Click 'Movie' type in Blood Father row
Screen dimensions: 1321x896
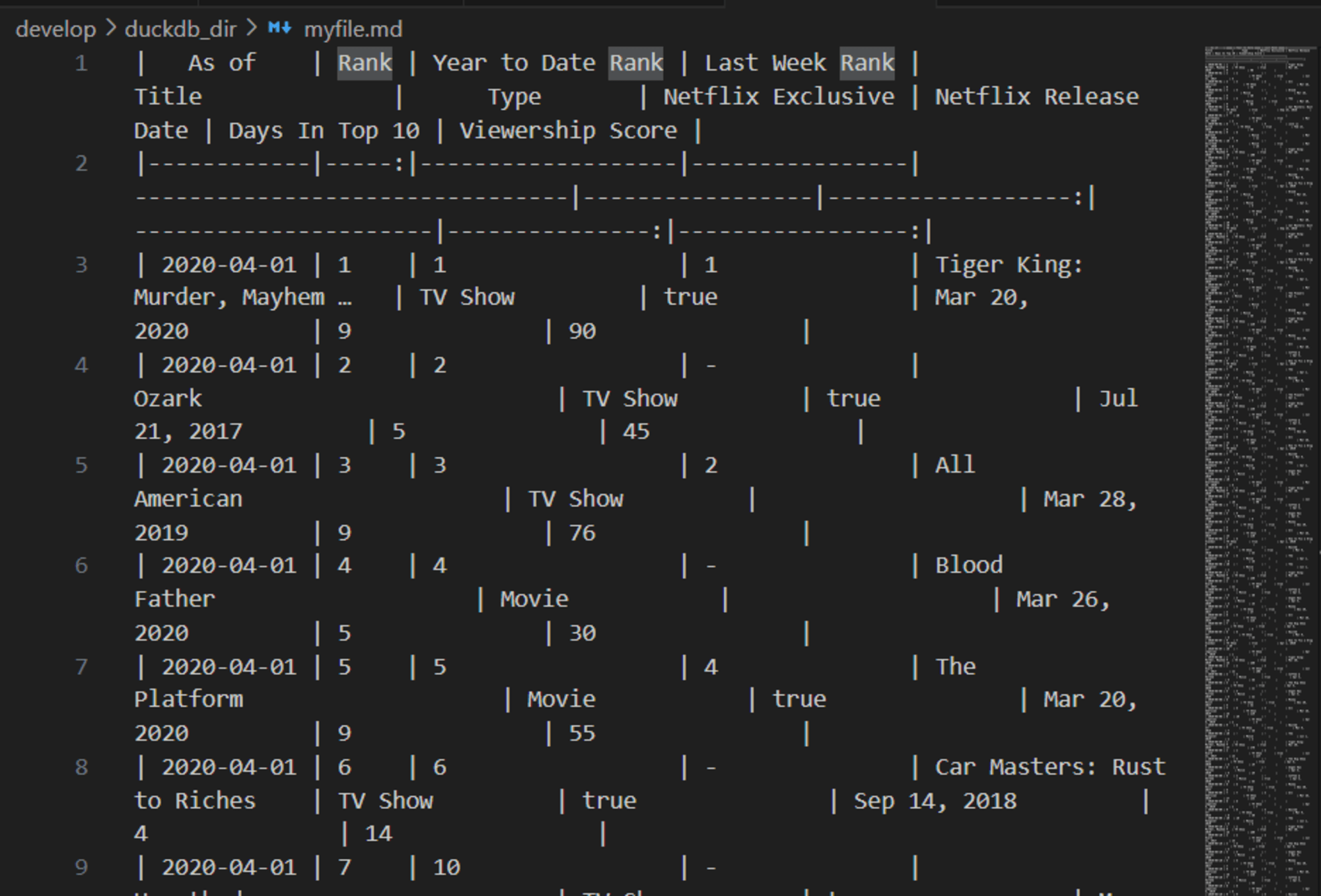click(x=534, y=599)
